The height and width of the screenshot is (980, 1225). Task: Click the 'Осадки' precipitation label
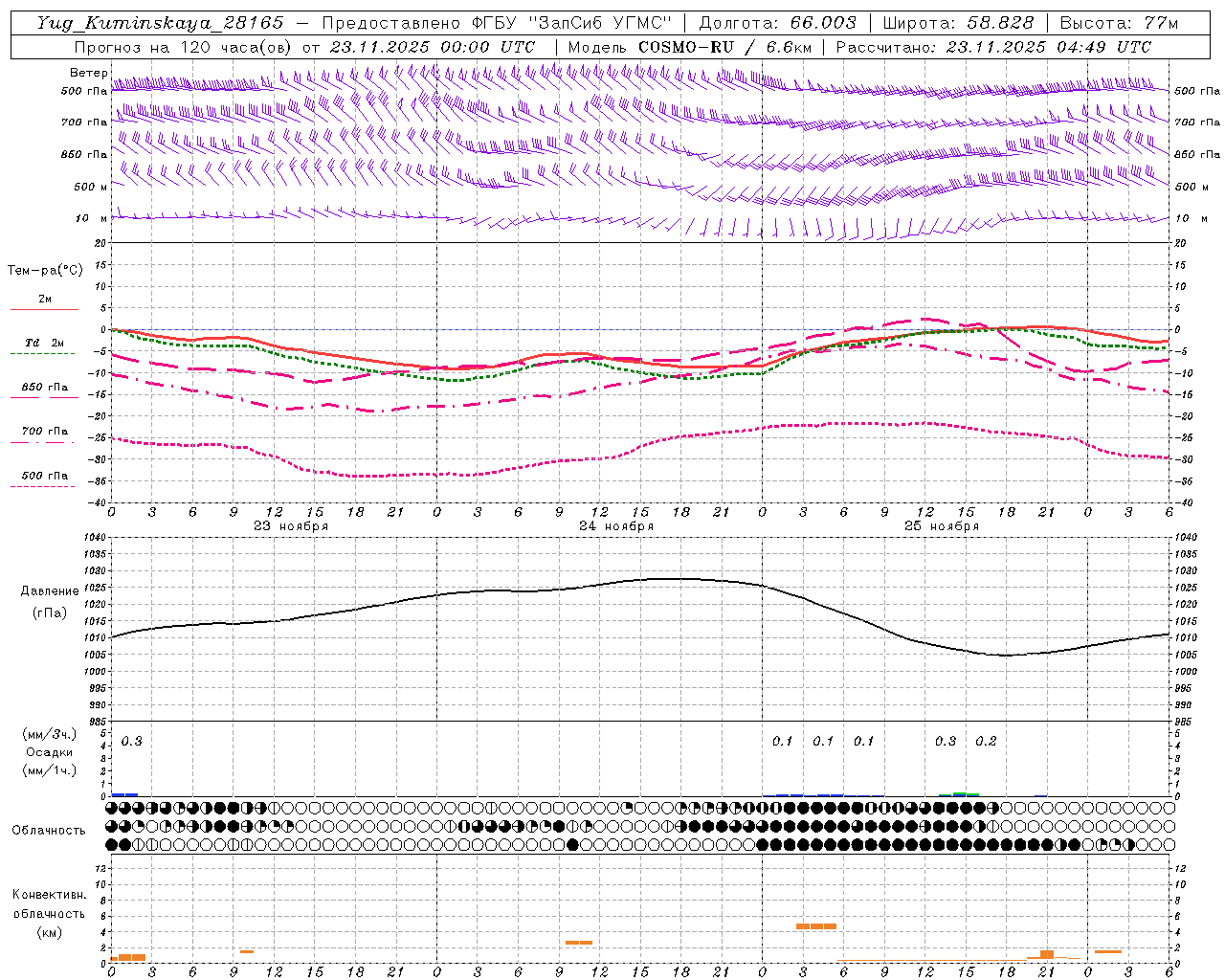point(50,753)
